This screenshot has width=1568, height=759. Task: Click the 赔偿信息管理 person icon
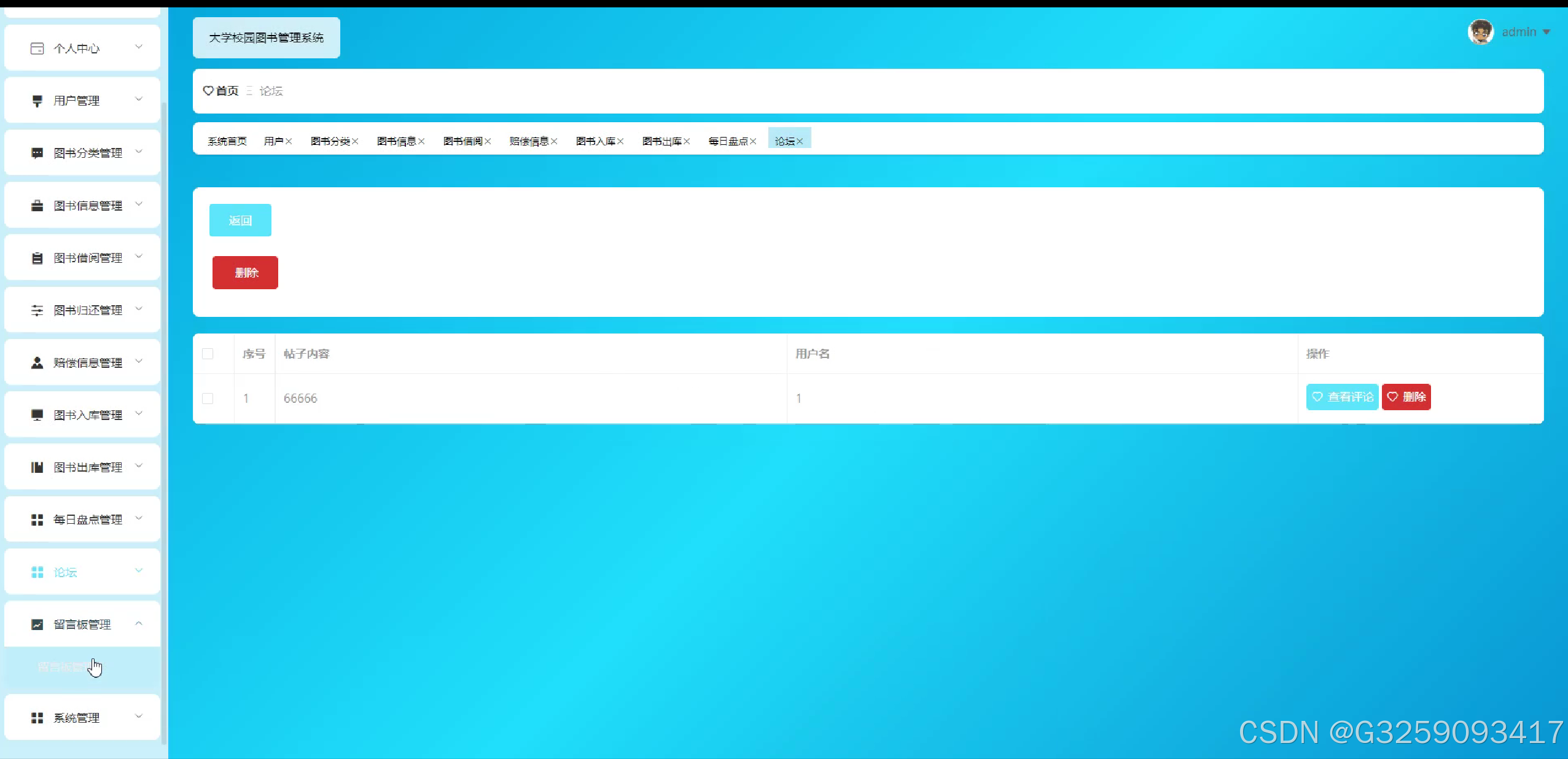coord(37,363)
